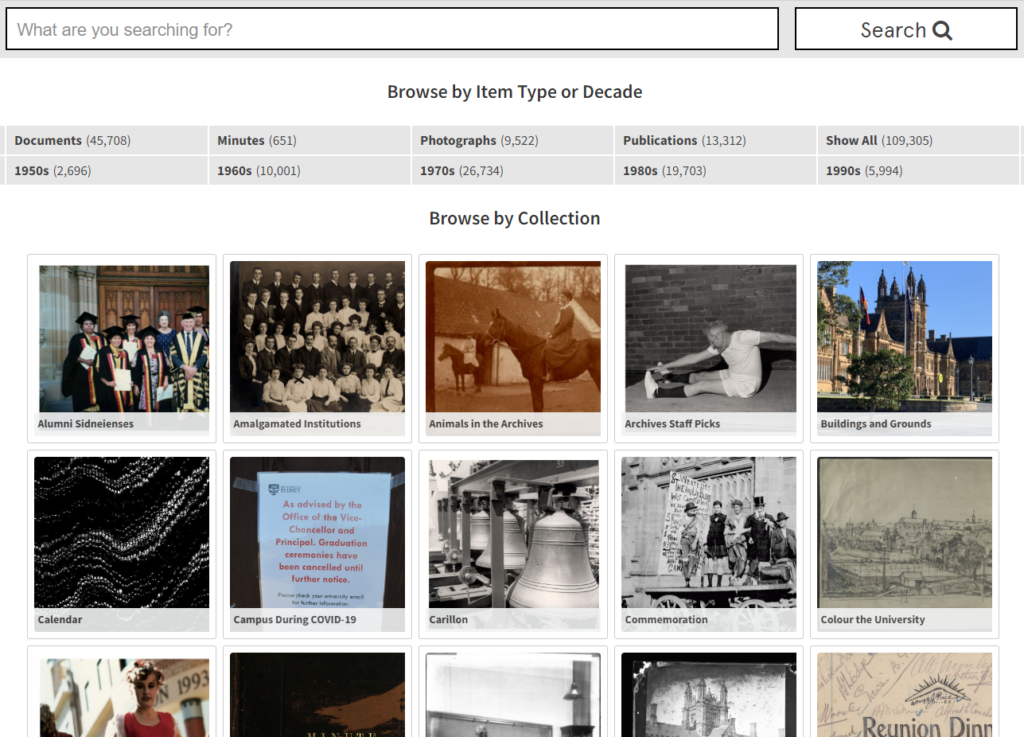Click the Amalgamated Institutions caption text
1024x737 pixels.
(297, 424)
